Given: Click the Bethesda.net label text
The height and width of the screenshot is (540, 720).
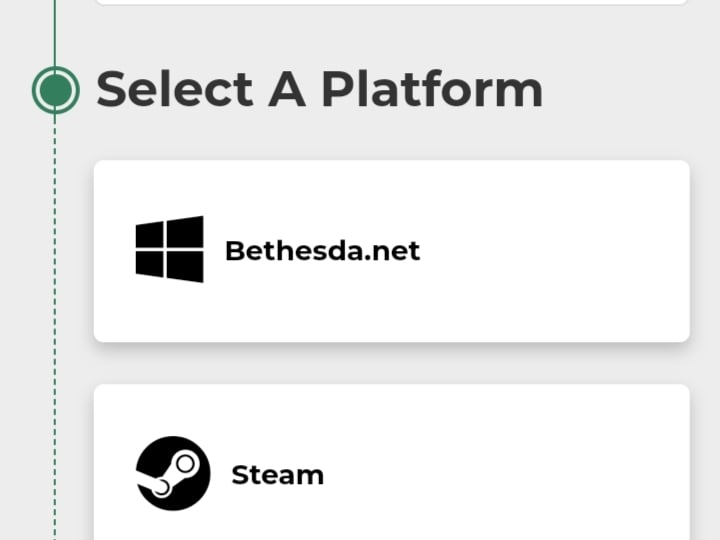Looking at the screenshot, I should 322,251.
